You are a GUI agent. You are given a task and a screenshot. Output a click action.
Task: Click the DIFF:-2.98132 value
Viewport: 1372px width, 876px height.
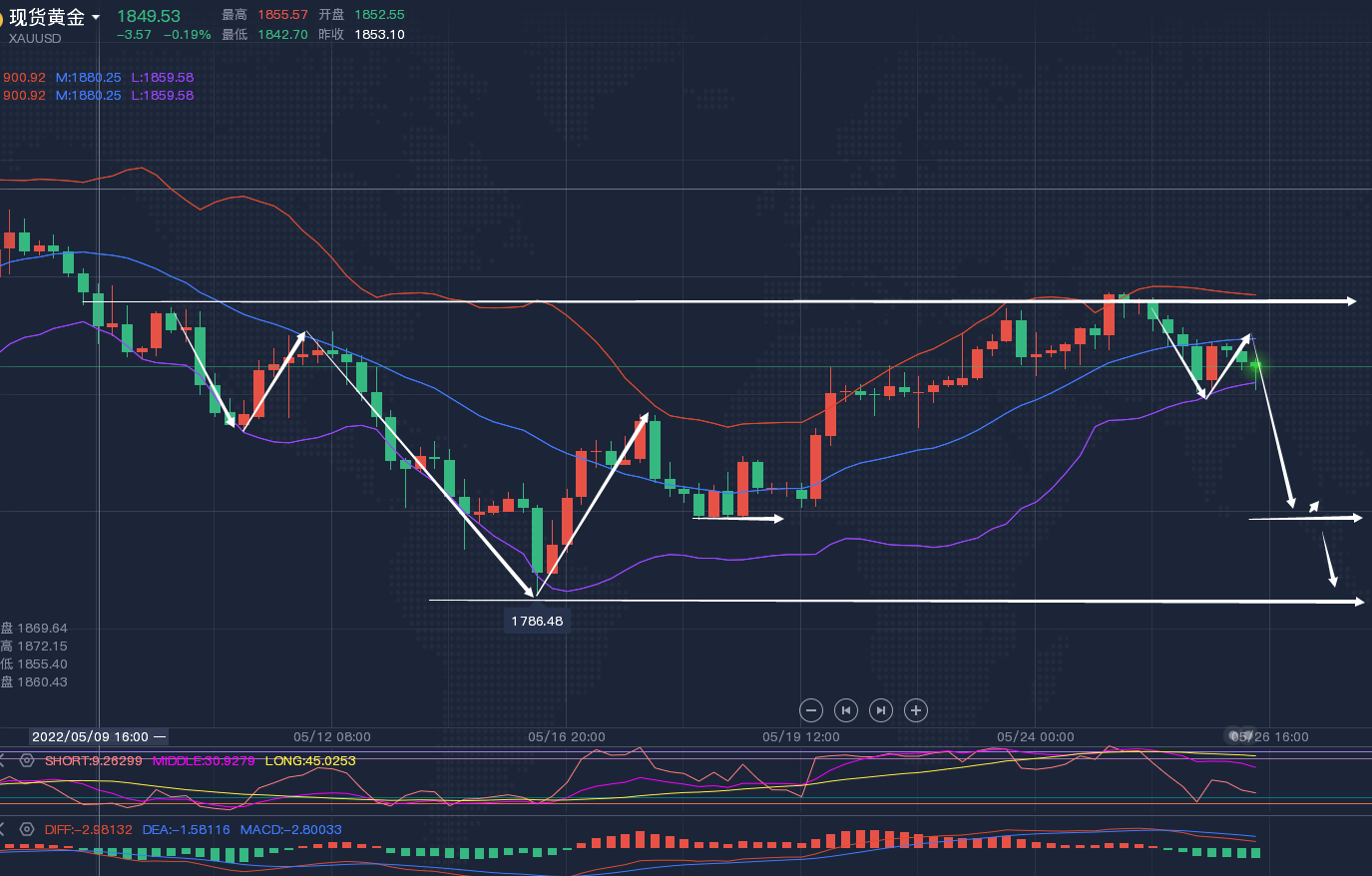coord(89,829)
